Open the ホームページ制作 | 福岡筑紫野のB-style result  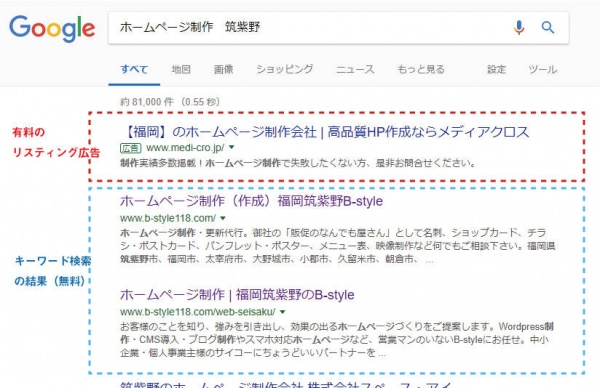pyautogui.click(x=237, y=295)
